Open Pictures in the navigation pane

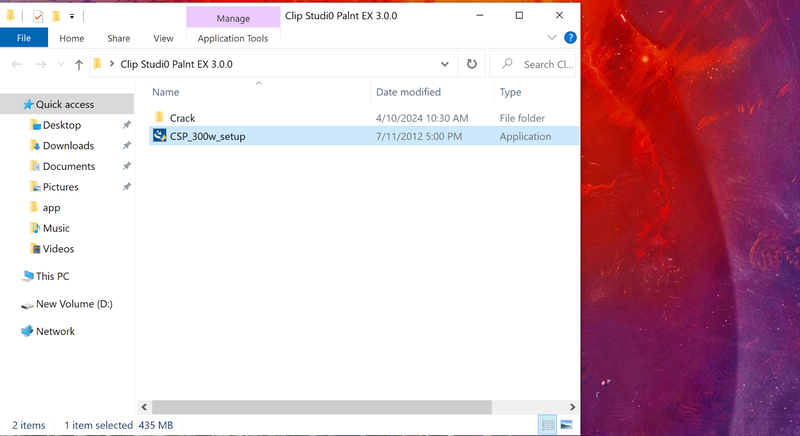[61, 187]
